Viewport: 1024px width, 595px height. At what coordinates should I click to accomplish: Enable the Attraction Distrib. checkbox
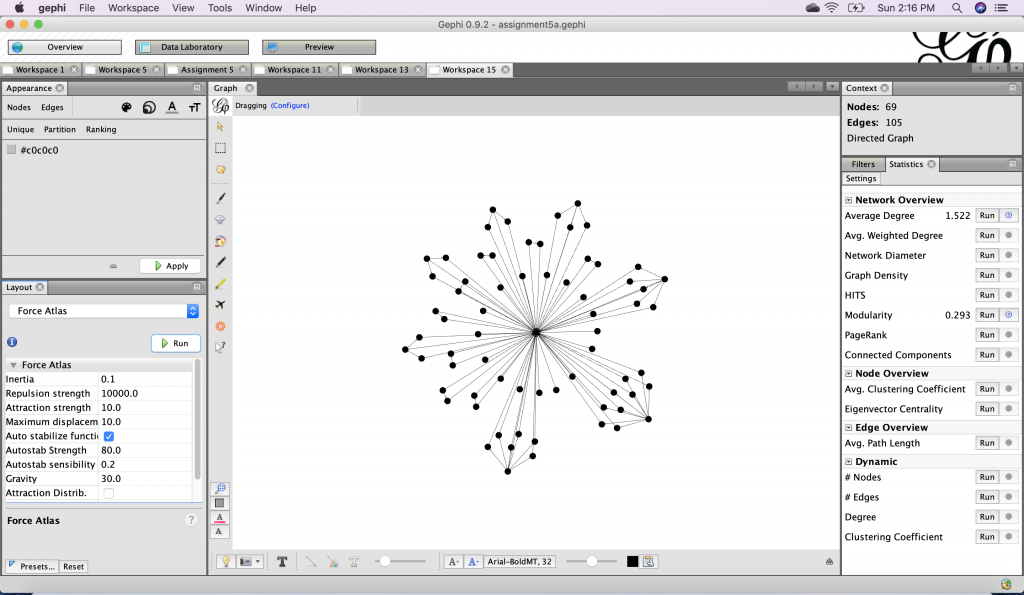[x=109, y=493]
